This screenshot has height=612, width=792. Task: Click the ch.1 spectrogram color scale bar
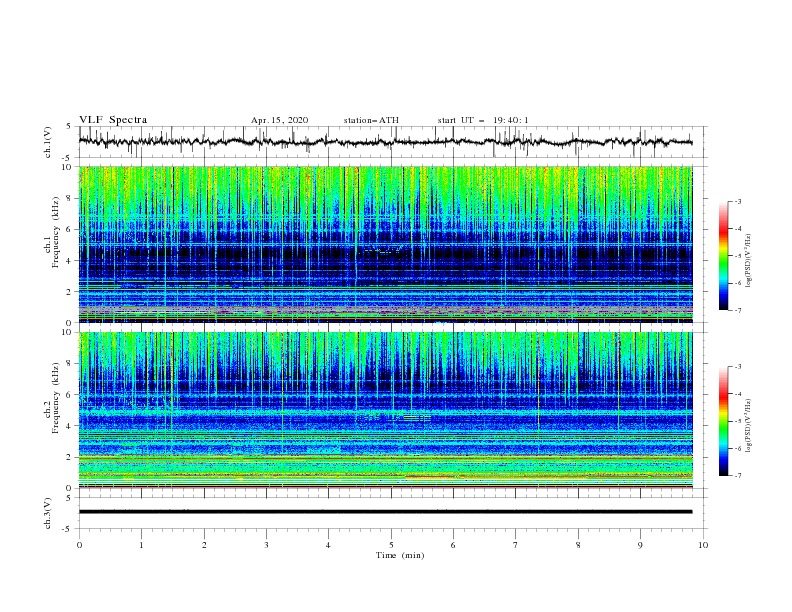[x=723, y=256]
